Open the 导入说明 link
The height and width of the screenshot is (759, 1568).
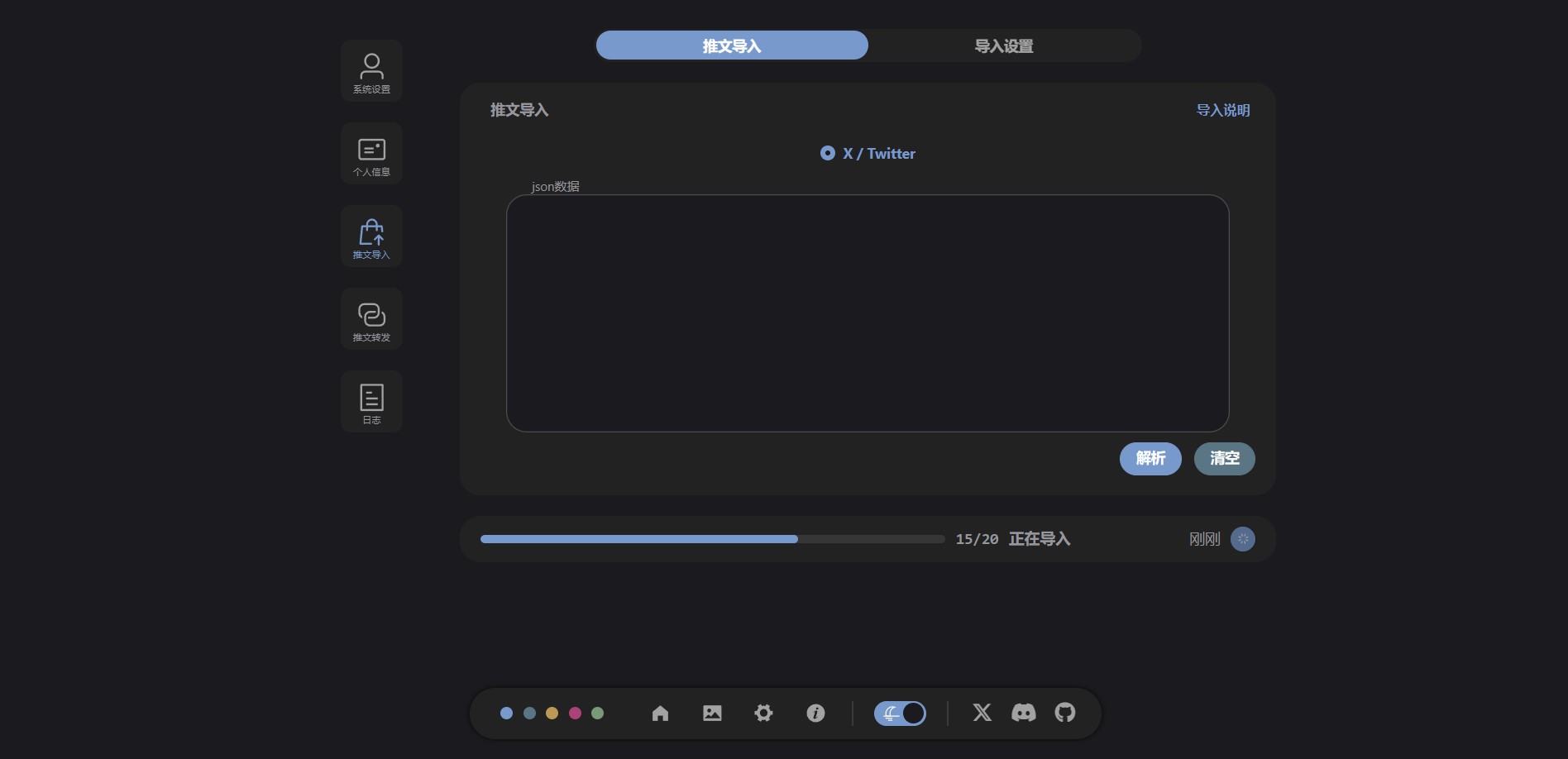[x=1222, y=111]
